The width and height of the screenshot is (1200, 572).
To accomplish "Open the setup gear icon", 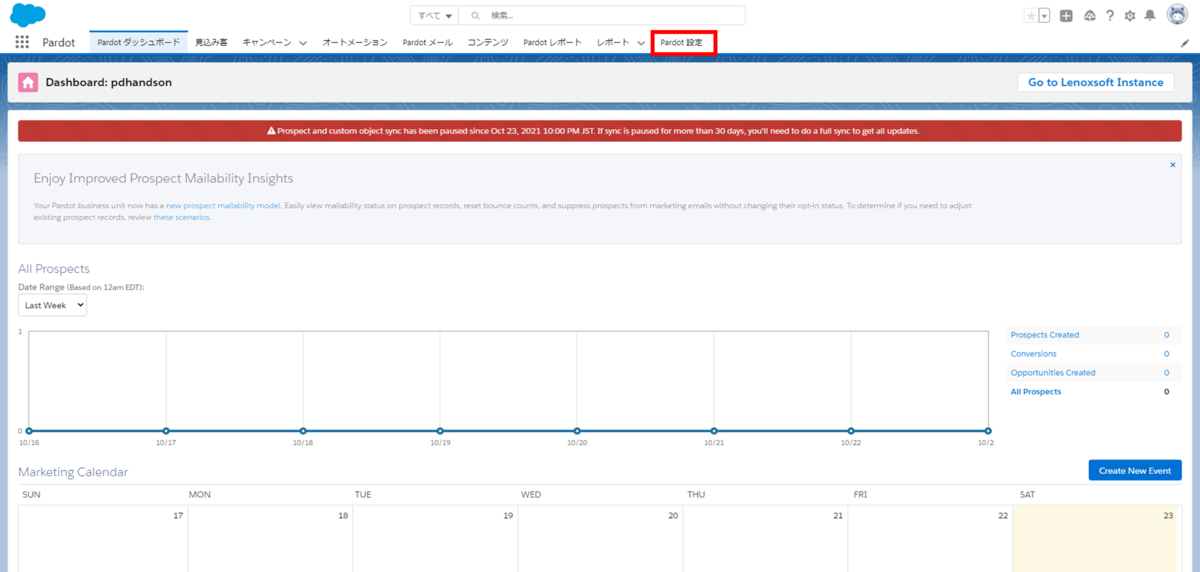I will point(1130,16).
